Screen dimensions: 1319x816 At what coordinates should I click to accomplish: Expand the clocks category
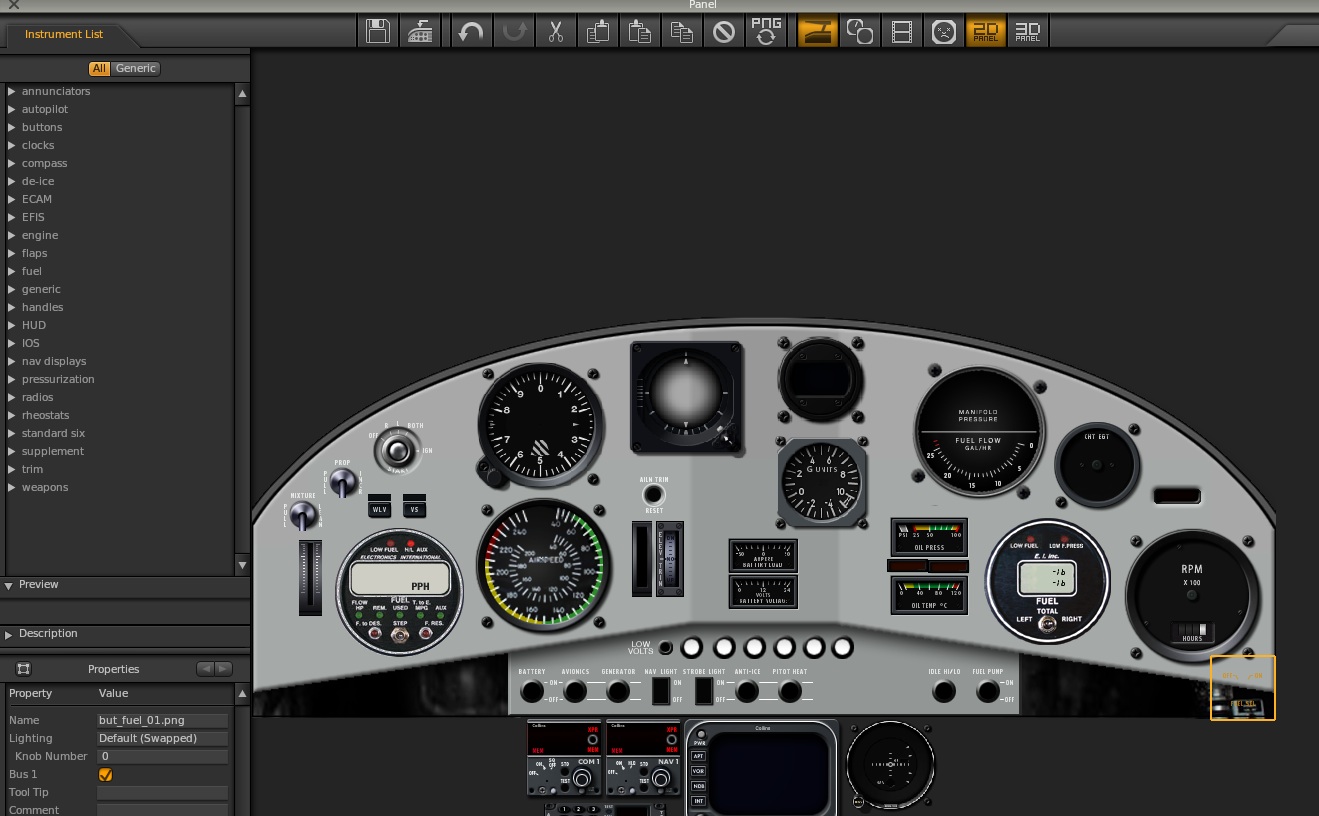click(12, 145)
